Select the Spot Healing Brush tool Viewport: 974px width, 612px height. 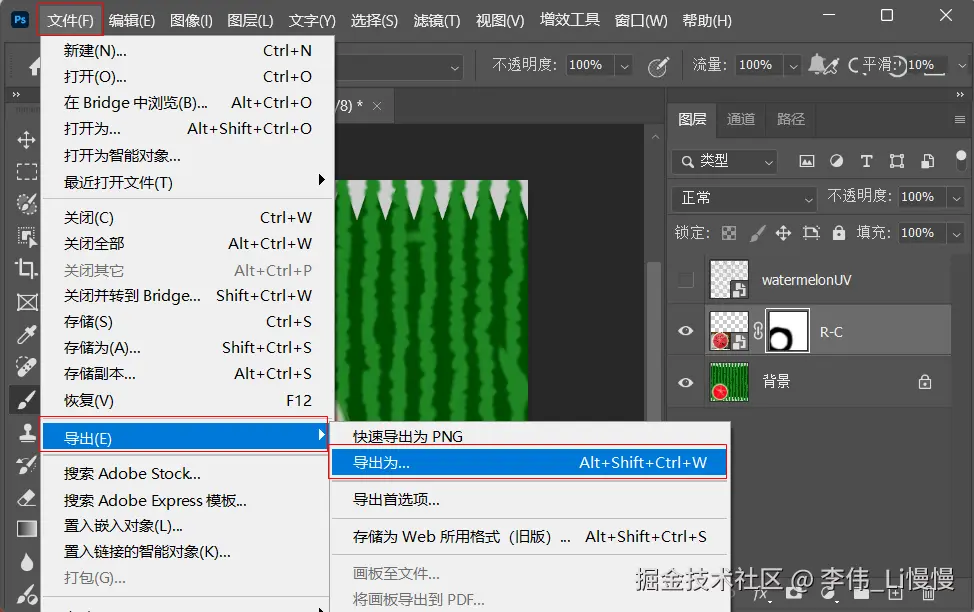(26, 367)
